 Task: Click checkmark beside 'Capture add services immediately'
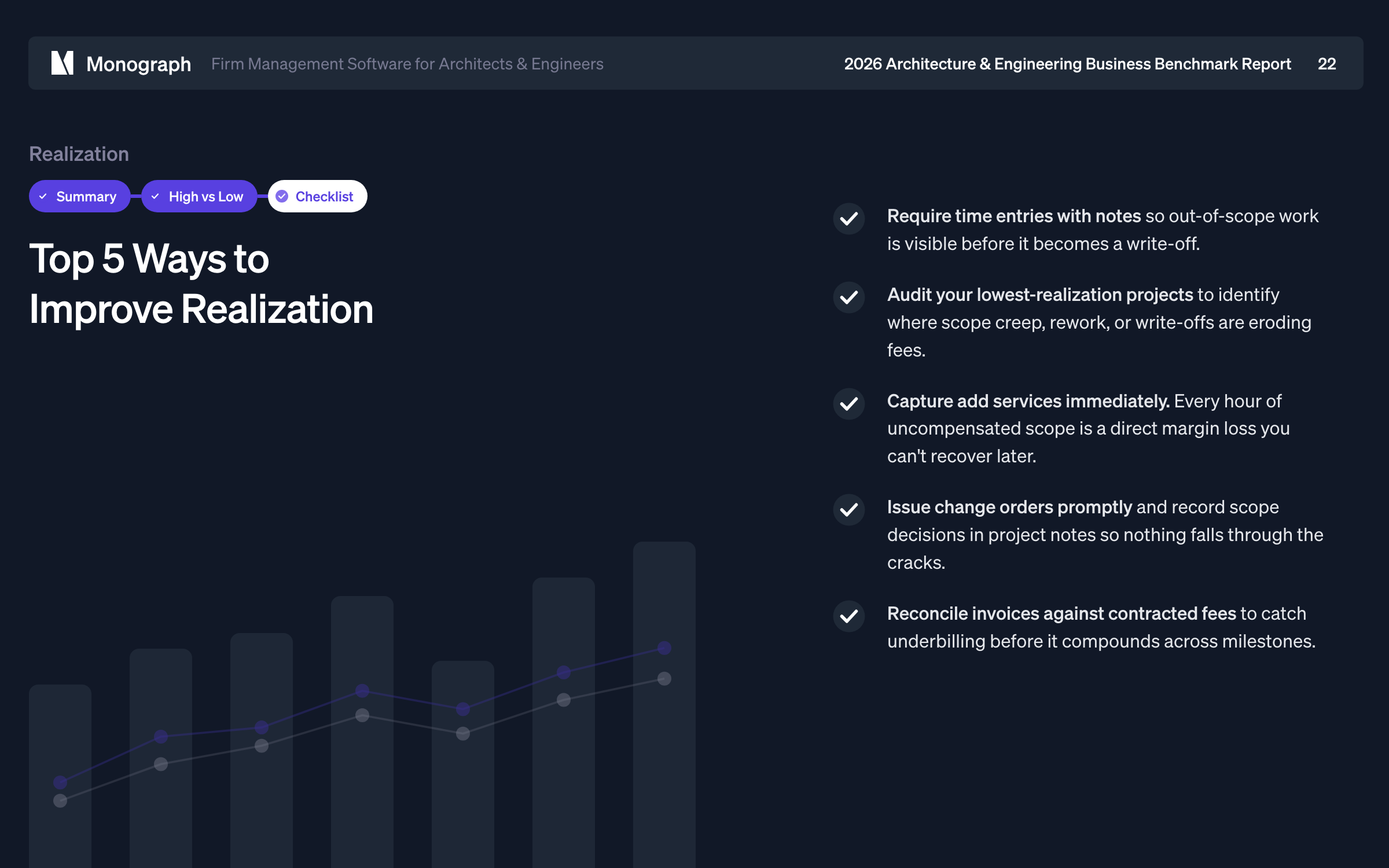point(848,403)
